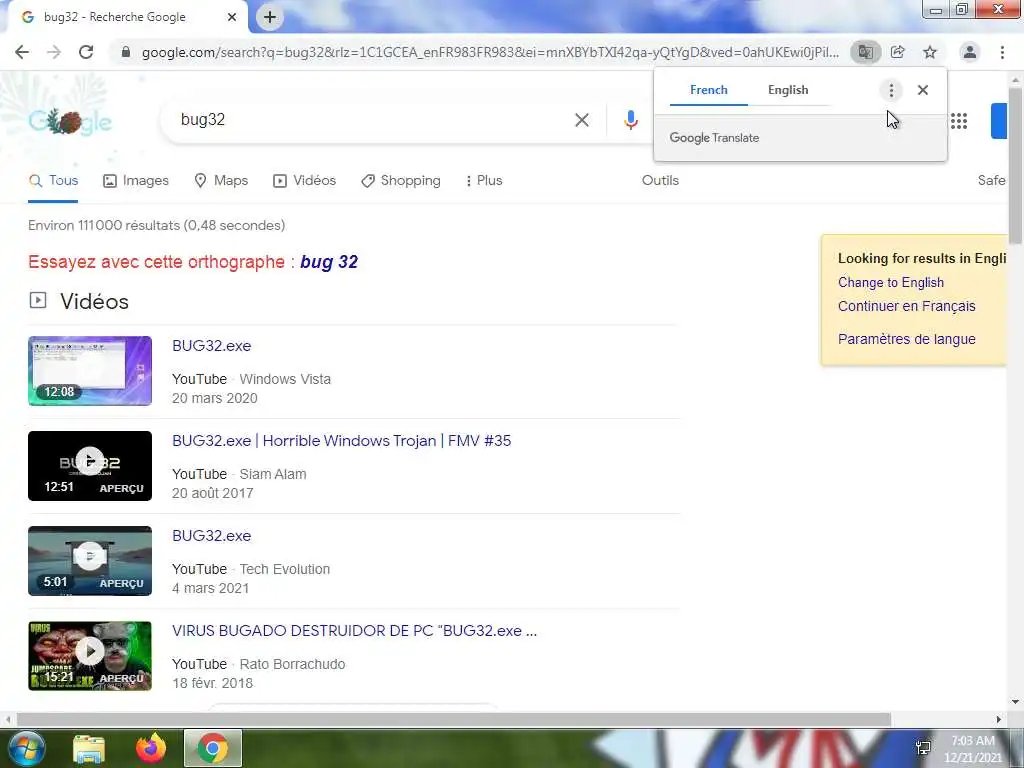Screen dimensions: 1024x768
Task: Click the 12:08 video thumbnail
Action: pyautogui.click(x=90, y=371)
